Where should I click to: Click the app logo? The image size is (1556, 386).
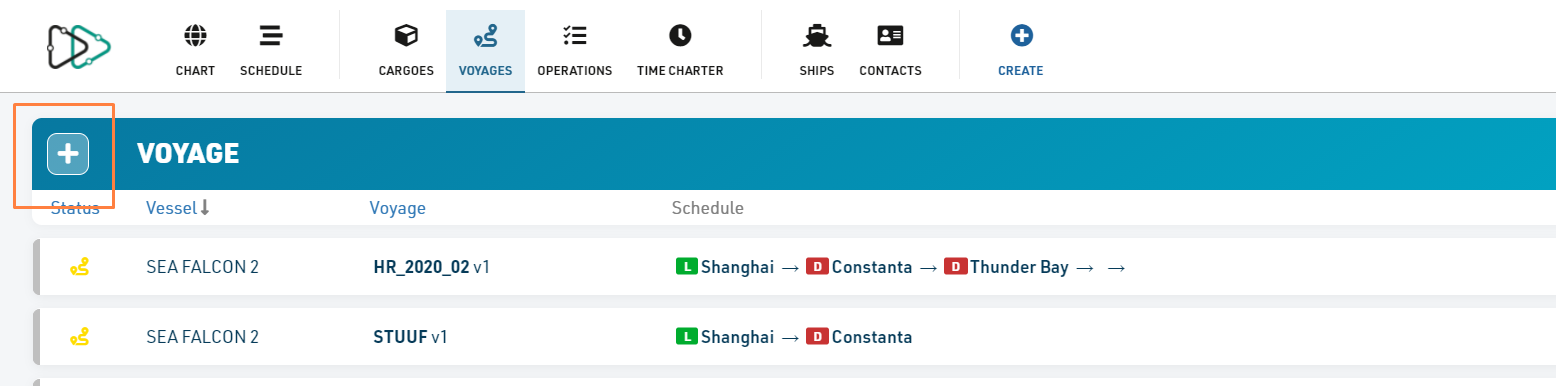click(79, 46)
